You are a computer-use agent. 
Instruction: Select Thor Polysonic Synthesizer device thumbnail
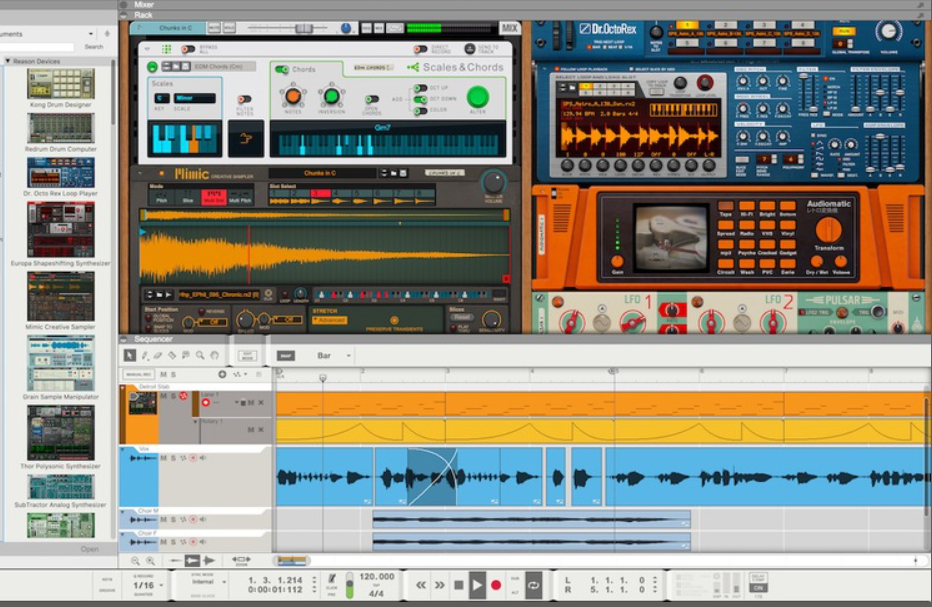pos(61,433)
